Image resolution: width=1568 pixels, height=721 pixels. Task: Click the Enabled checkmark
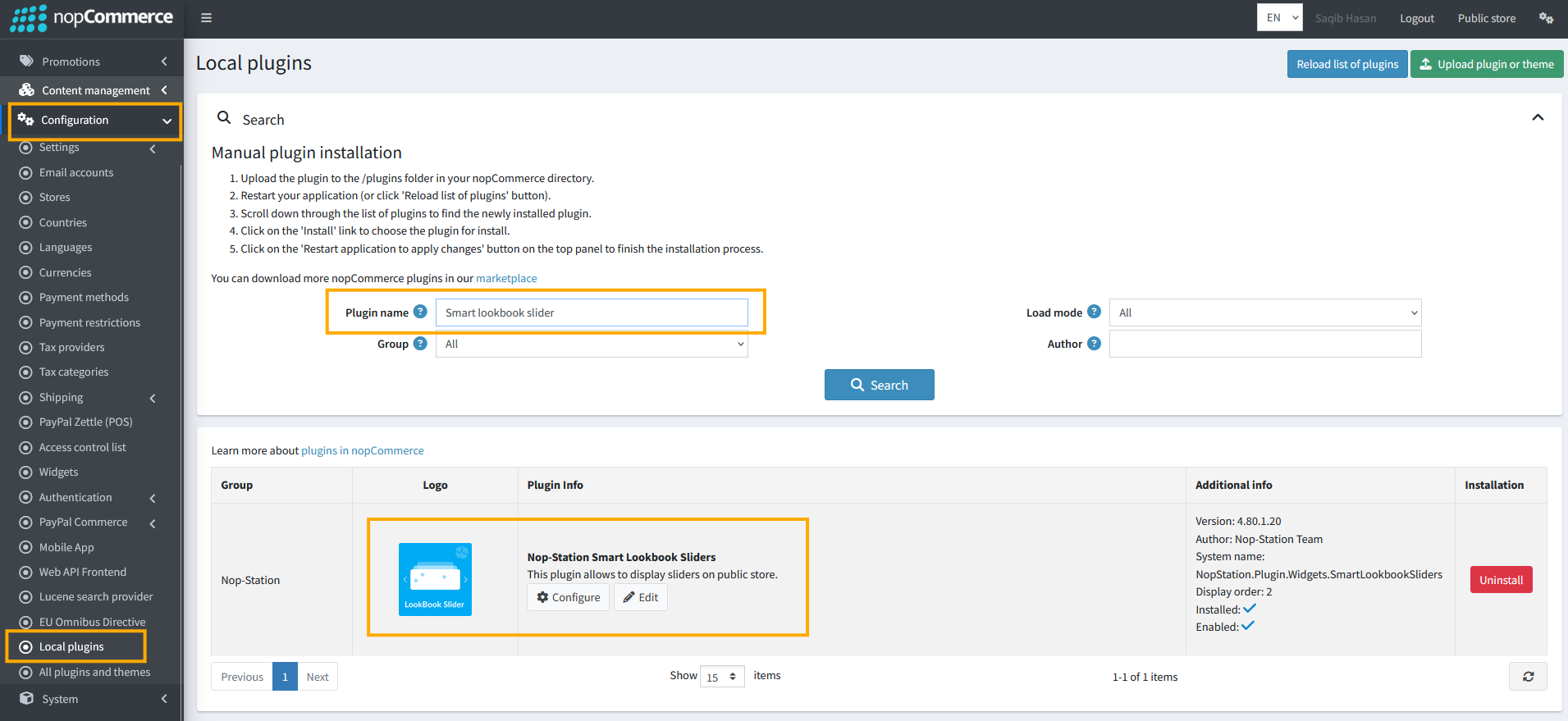(1248, 626)
